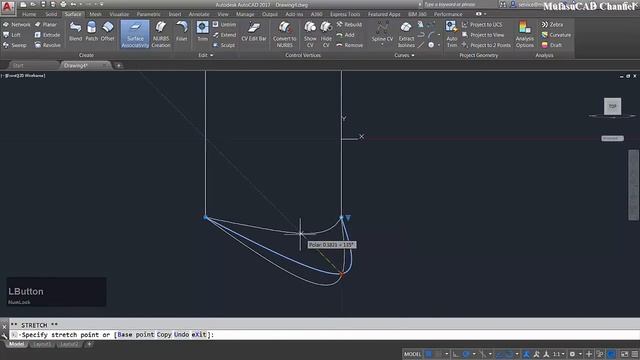Click Convert to NURBS
The image size is (640, 360).
click(x=284, y=35)
